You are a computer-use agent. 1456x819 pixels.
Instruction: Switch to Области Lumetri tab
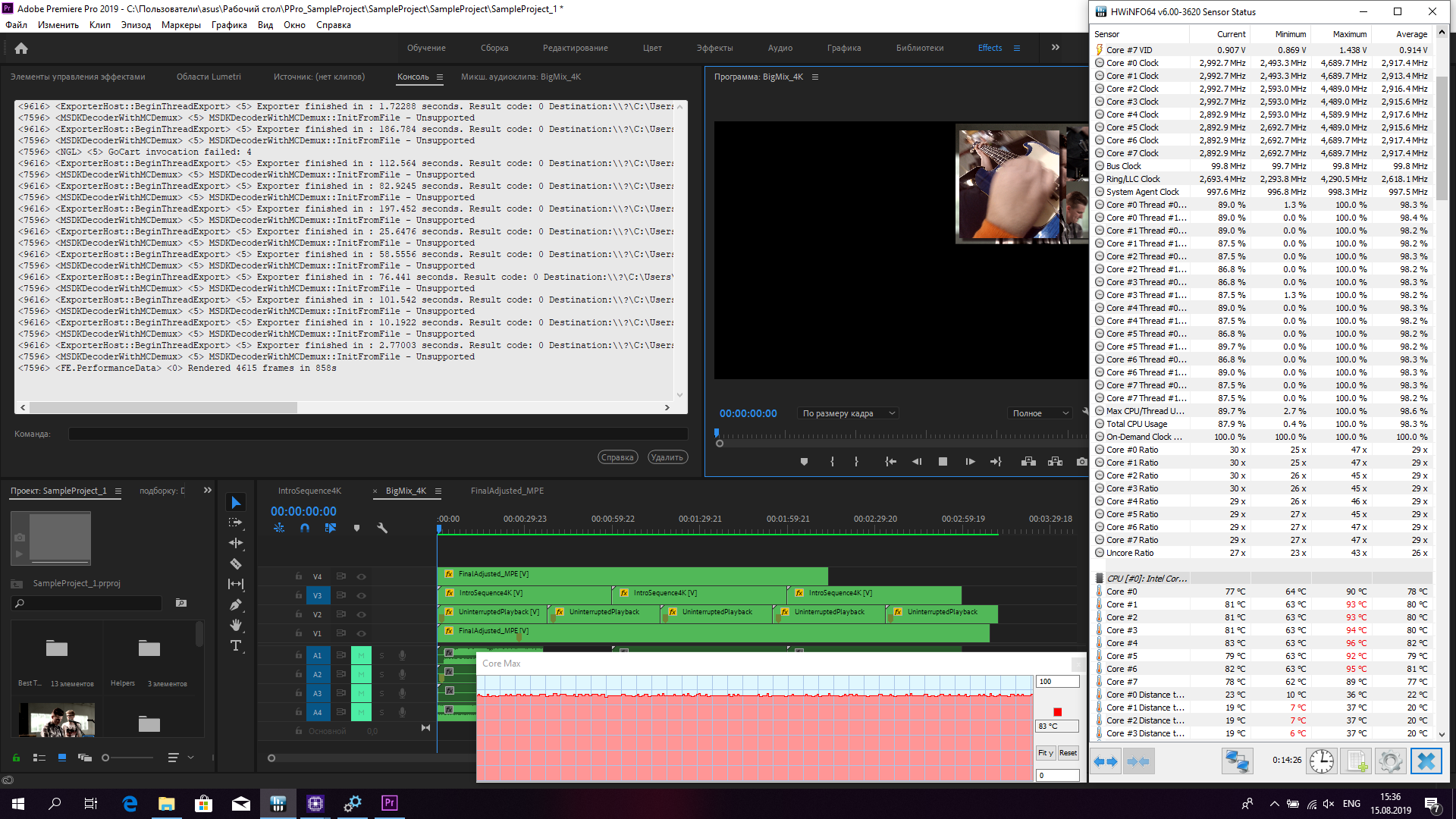click(209, 77)
